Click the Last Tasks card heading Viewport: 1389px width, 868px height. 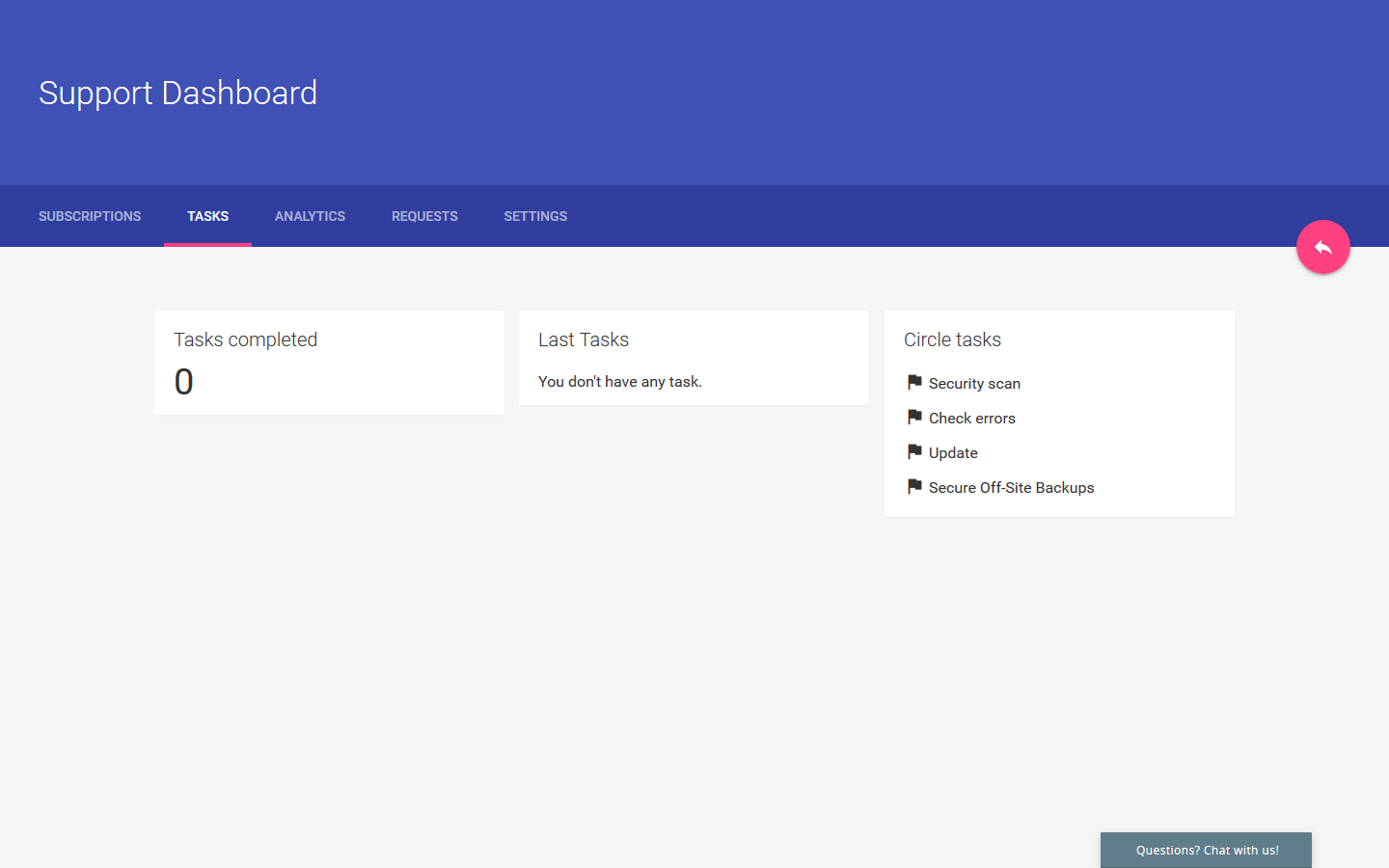pos(584,339)
